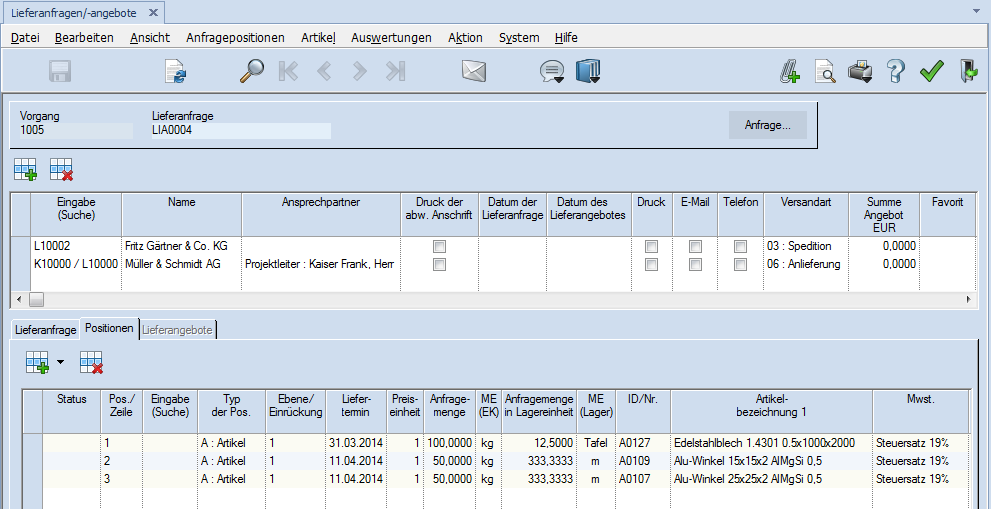Click the supplier grid horizontal scrollbar thumb
Viewport: 992px width, 510px height.
36,299
